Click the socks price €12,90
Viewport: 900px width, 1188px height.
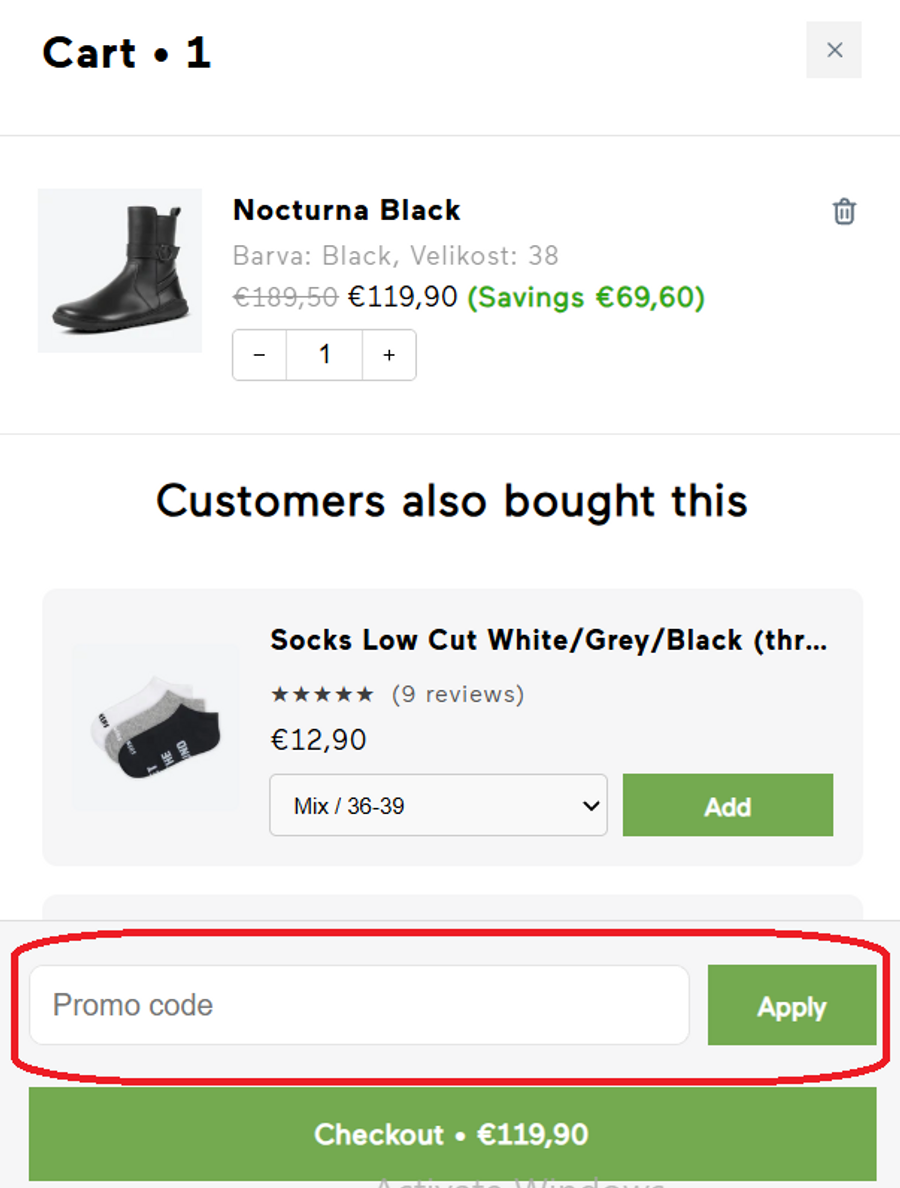point(318,740)
